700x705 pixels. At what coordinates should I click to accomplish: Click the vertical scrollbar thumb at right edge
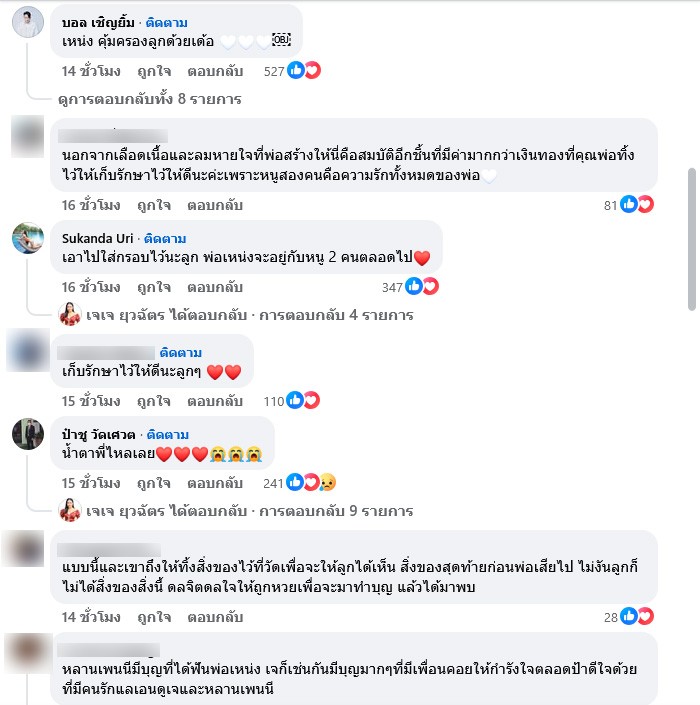[692, 239]
